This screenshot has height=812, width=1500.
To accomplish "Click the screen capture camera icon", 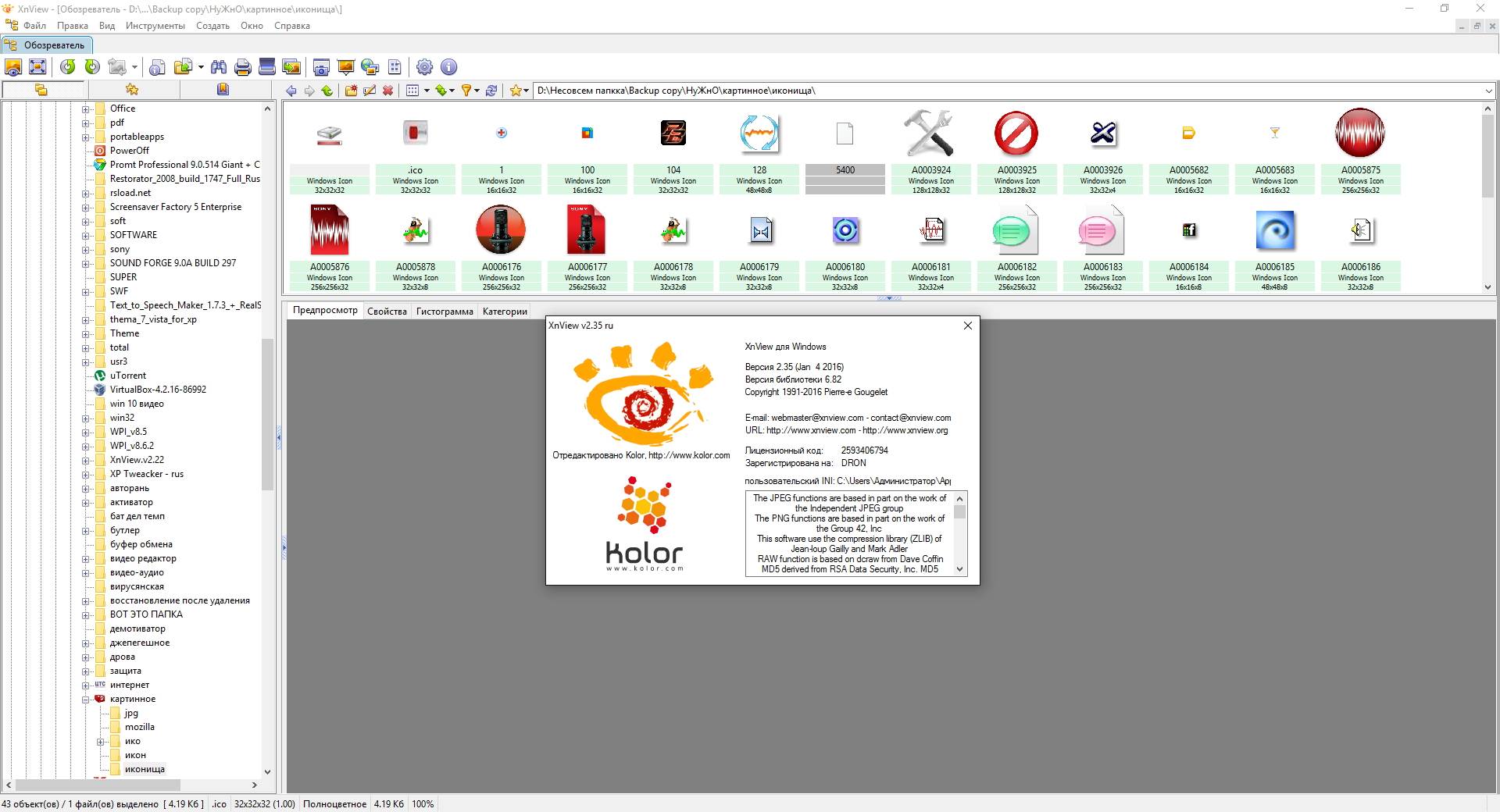I will [x=321, y=67].
